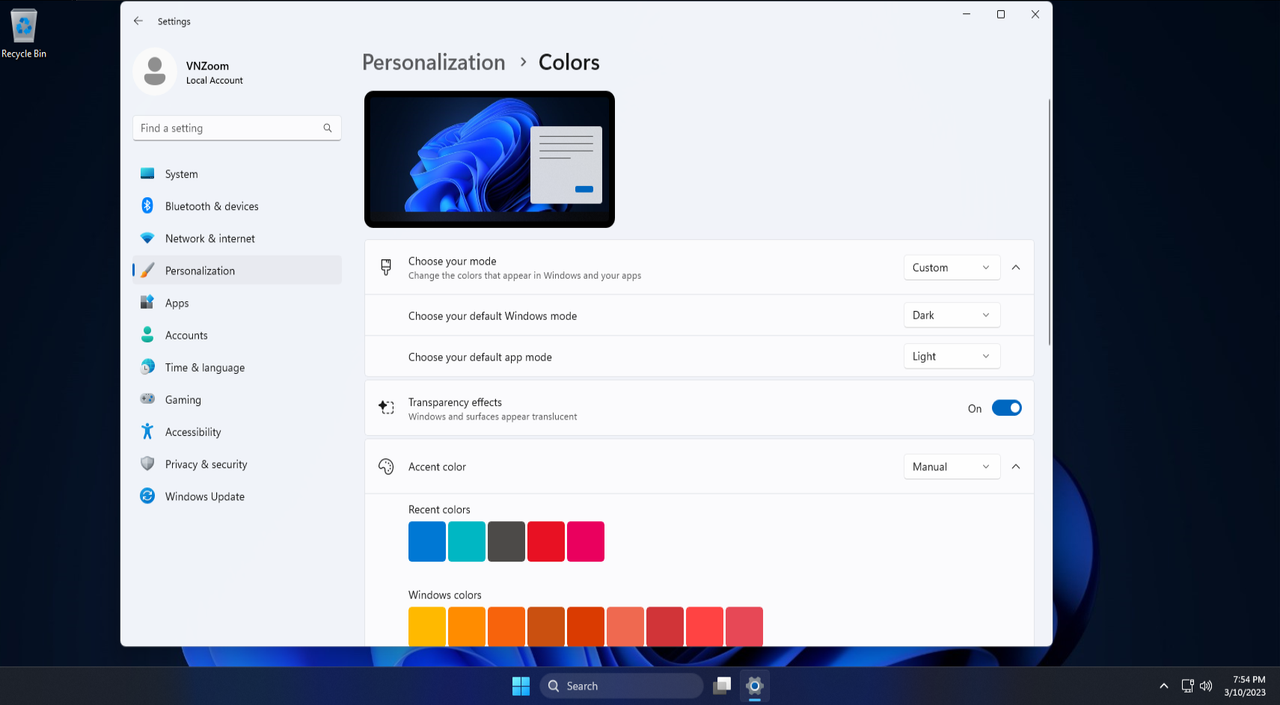Image resolution: width=1280 pixels, height=705 pixels.
Task: Open the System settings page
Action: tap(237, 174)
